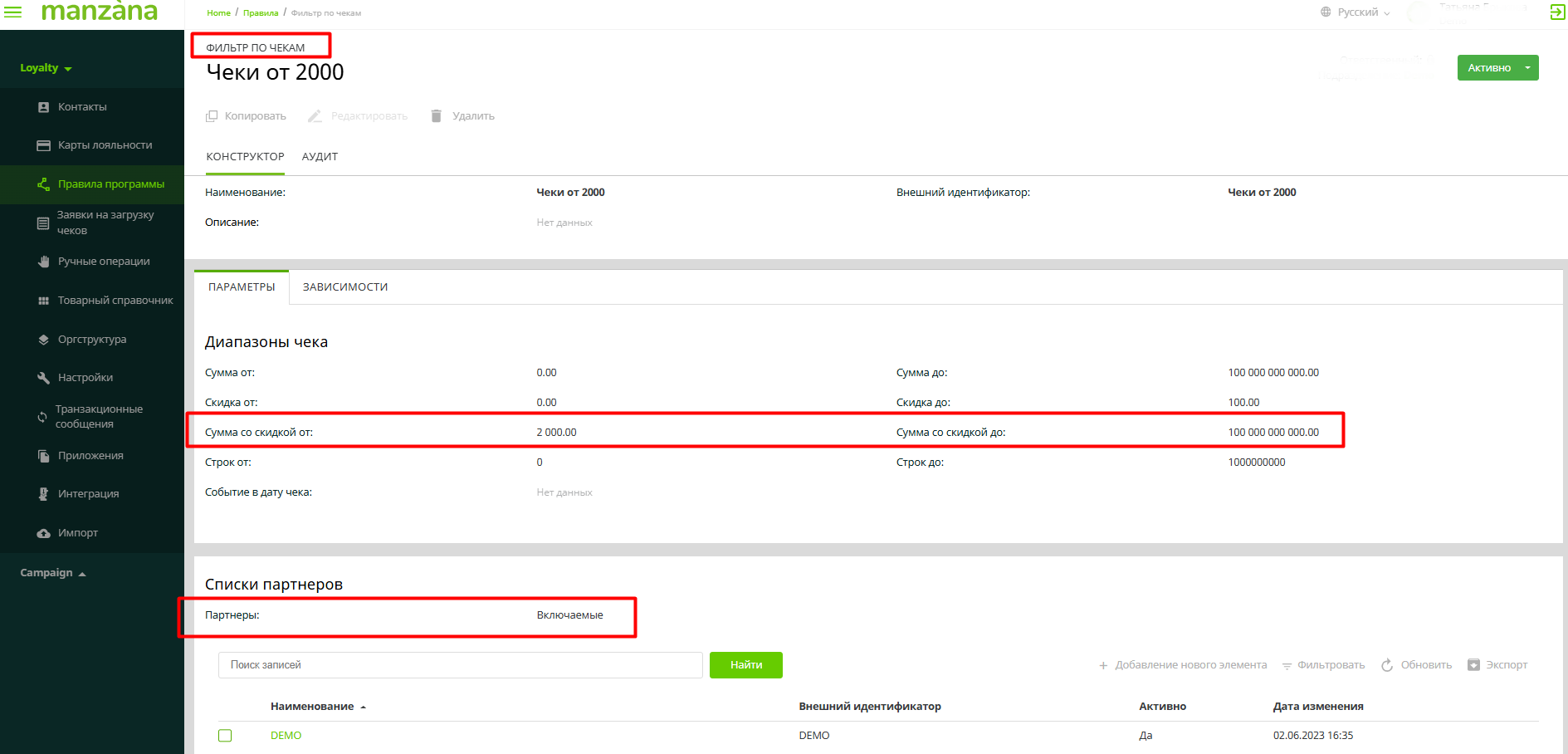The width and height of the screenshot is (1568, 754).
Task: Go to Настройки wrench item
Action: point(85,378)
